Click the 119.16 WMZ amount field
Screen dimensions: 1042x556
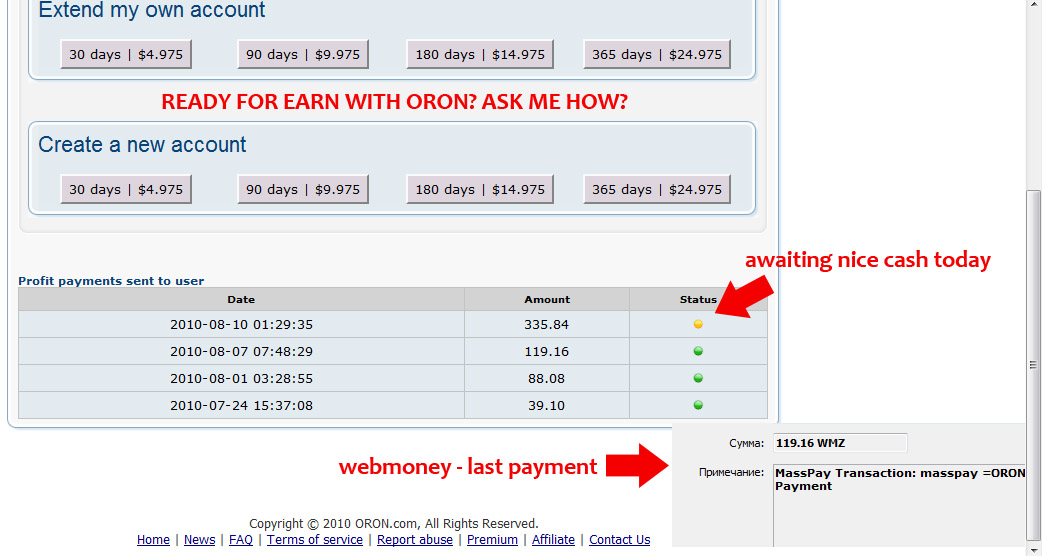(x=840, y=443)
